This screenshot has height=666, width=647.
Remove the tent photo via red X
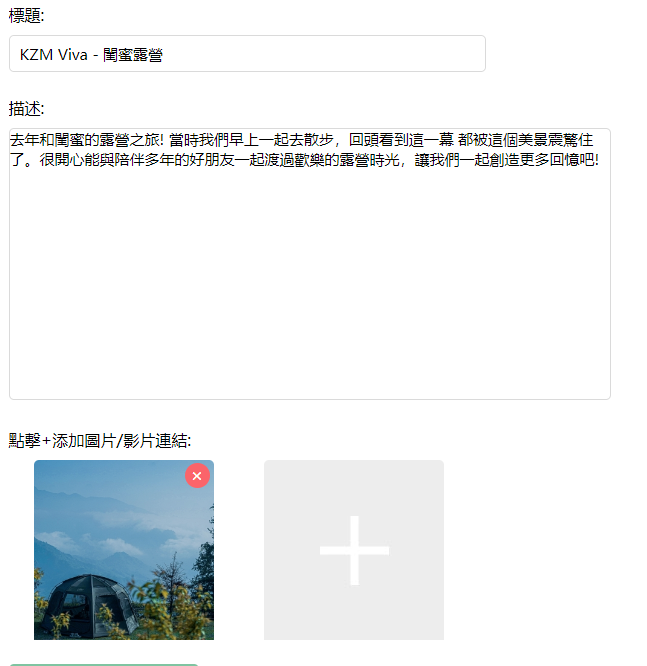[x=197, y=476]
